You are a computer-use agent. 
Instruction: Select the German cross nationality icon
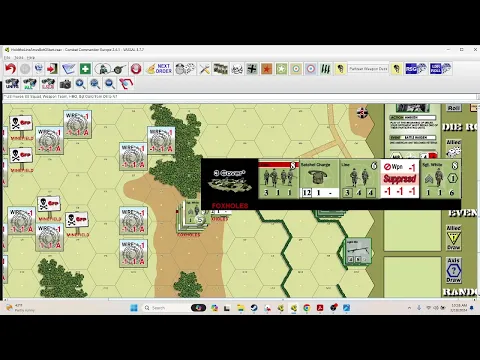click(x=252, y=69)
